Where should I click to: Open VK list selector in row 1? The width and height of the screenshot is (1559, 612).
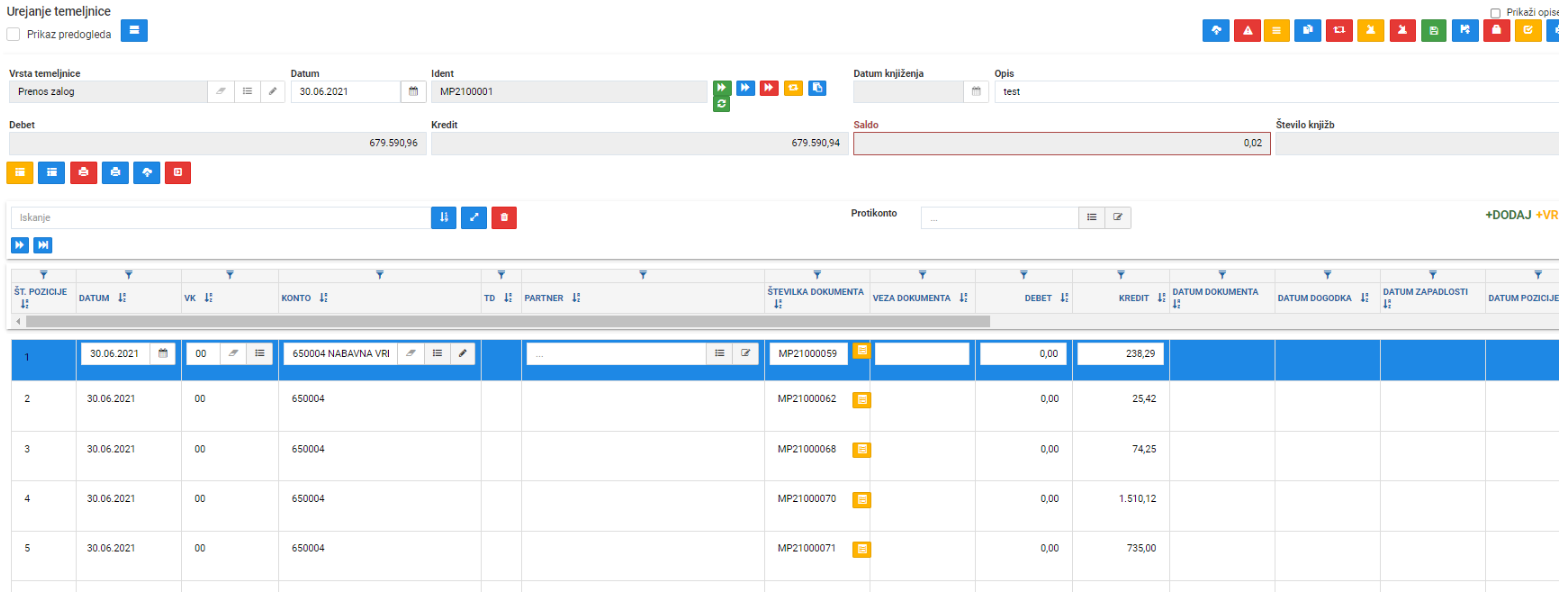pyautogui.click(x=259, y=353)
